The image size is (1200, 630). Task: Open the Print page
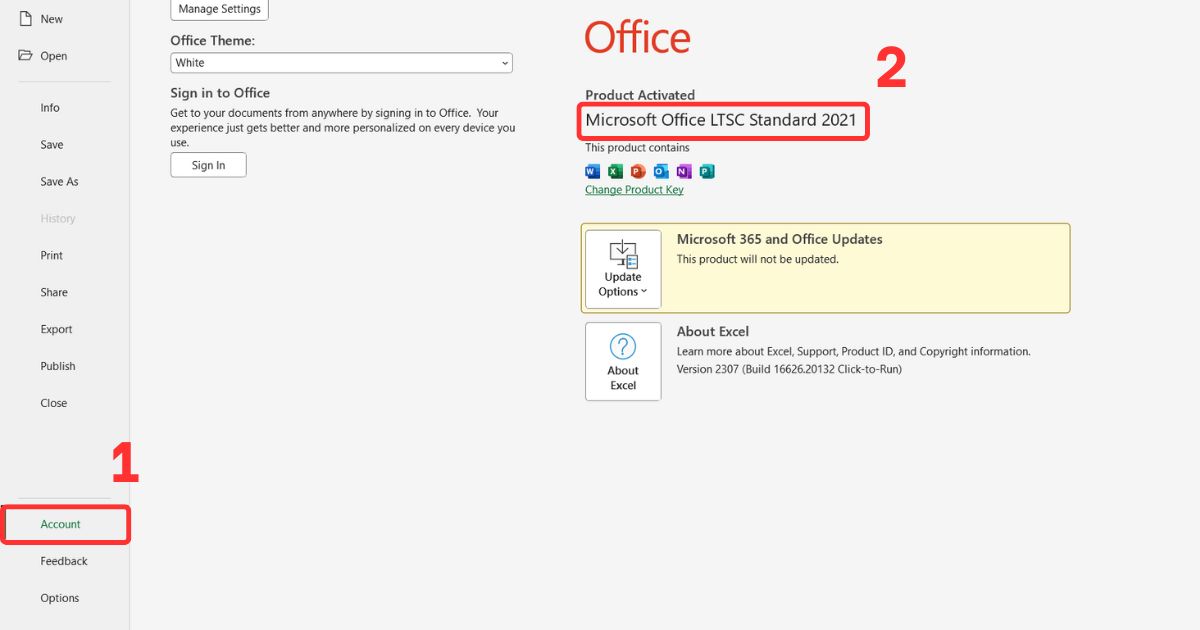[x=52, y=256]
